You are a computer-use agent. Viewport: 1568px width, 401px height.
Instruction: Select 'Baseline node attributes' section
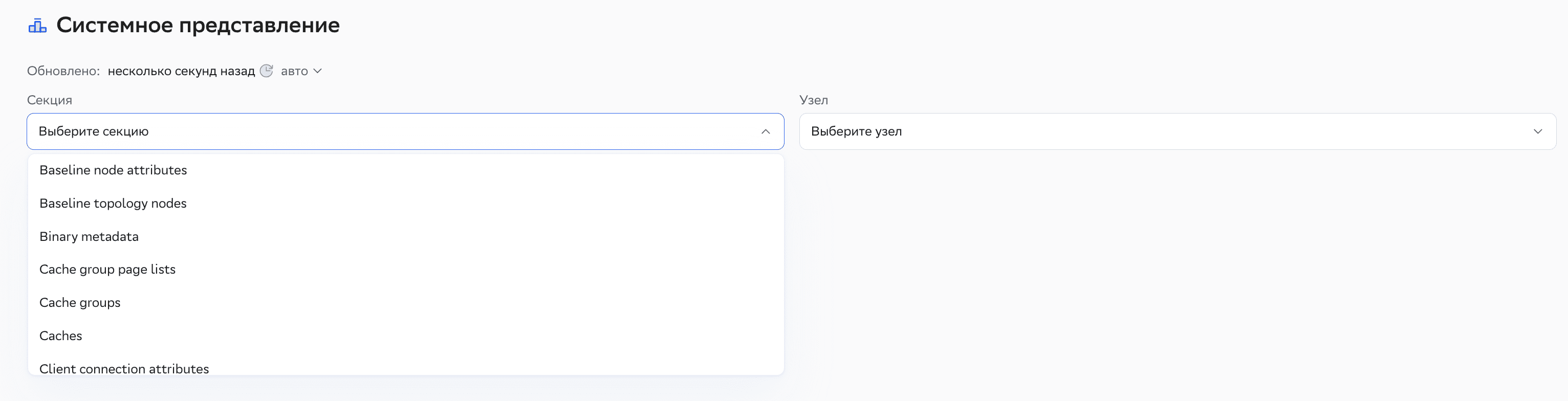pos(113,170)
